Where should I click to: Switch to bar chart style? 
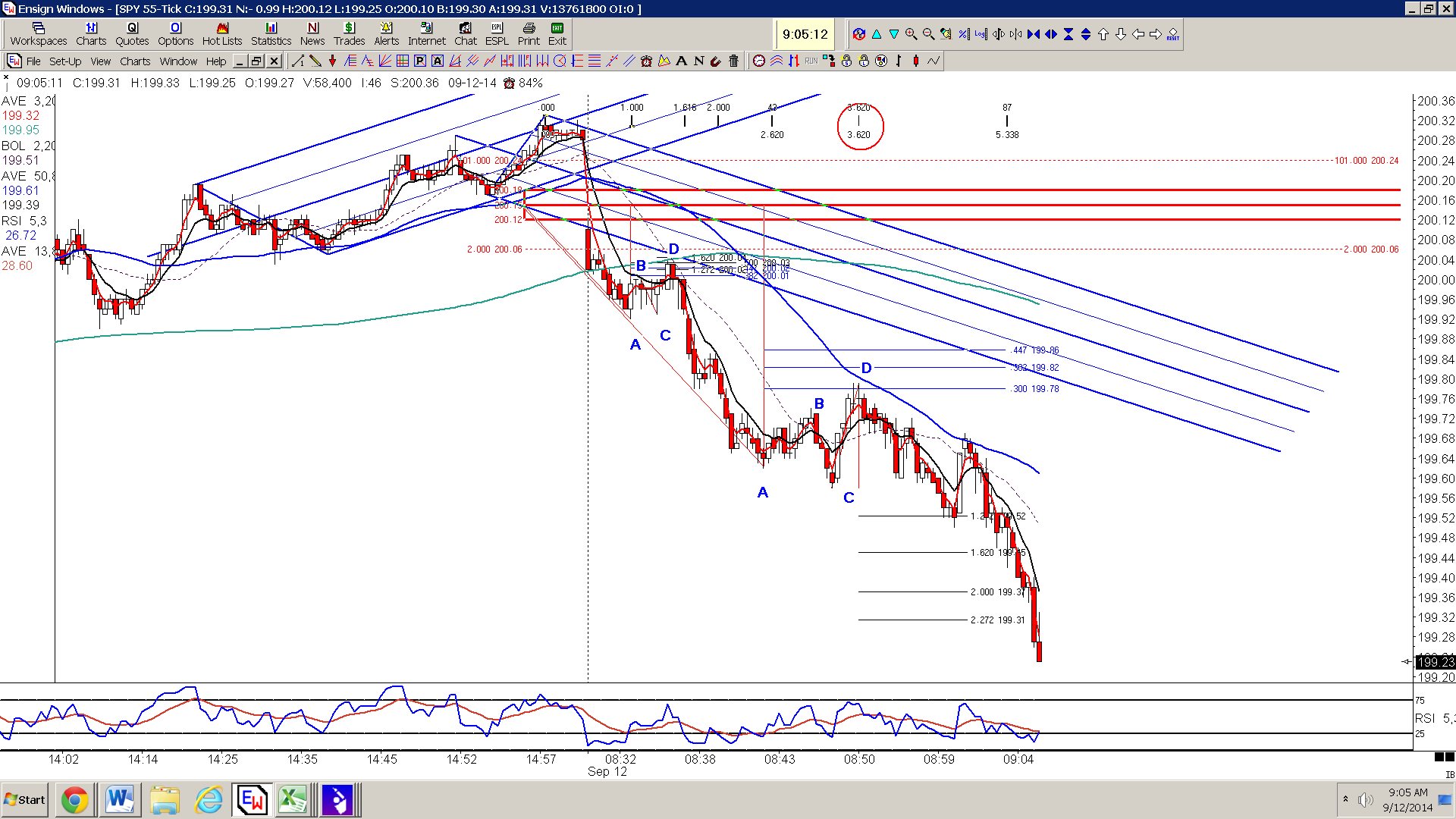point(898,61)
